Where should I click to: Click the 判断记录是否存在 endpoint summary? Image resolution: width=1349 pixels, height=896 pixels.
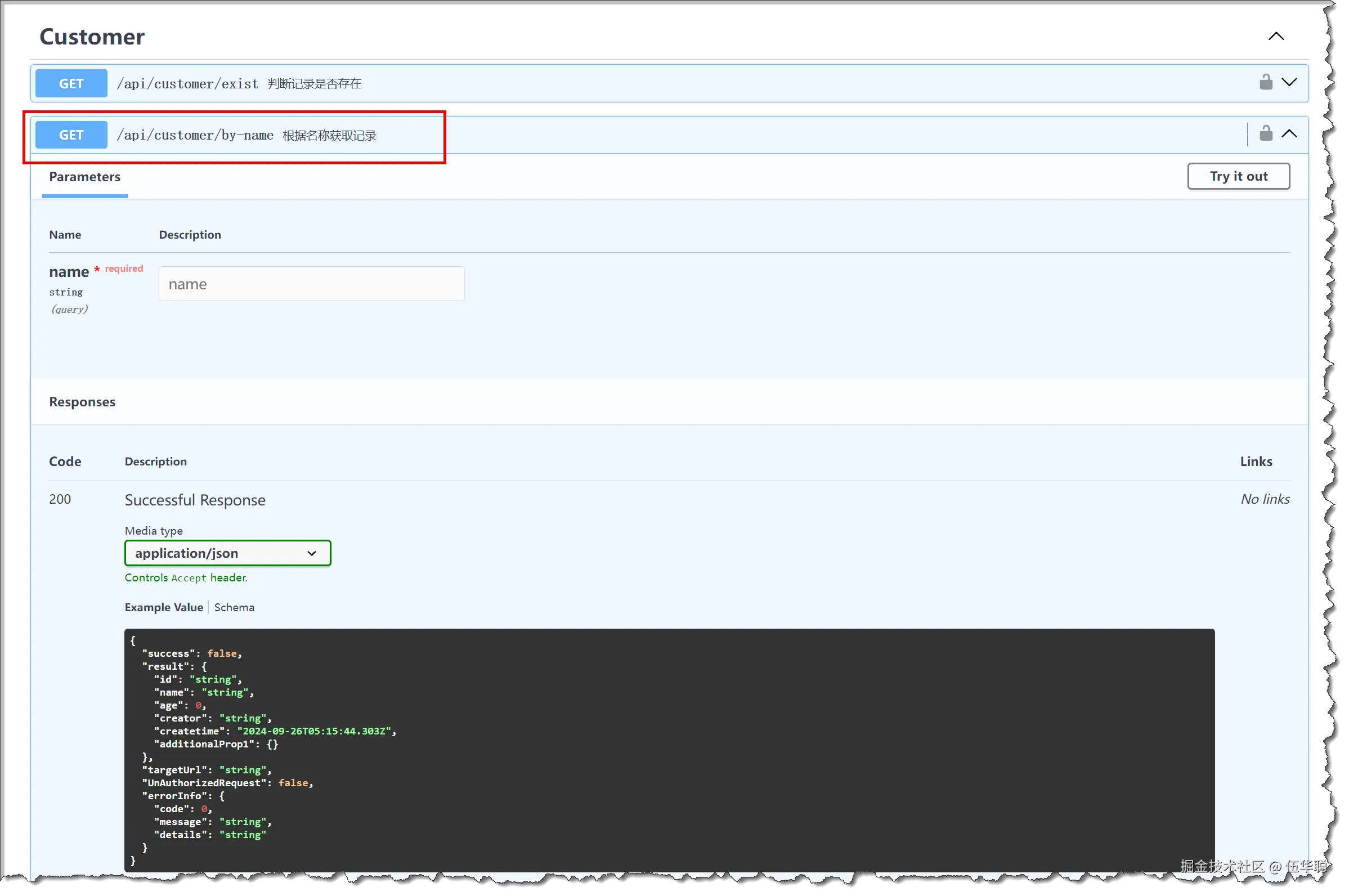tap(314, 84)
